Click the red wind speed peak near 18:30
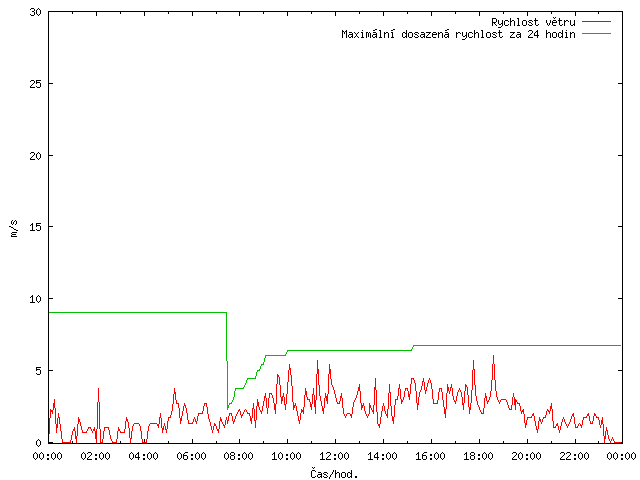640x480 pixels. [x=493, y=356]
